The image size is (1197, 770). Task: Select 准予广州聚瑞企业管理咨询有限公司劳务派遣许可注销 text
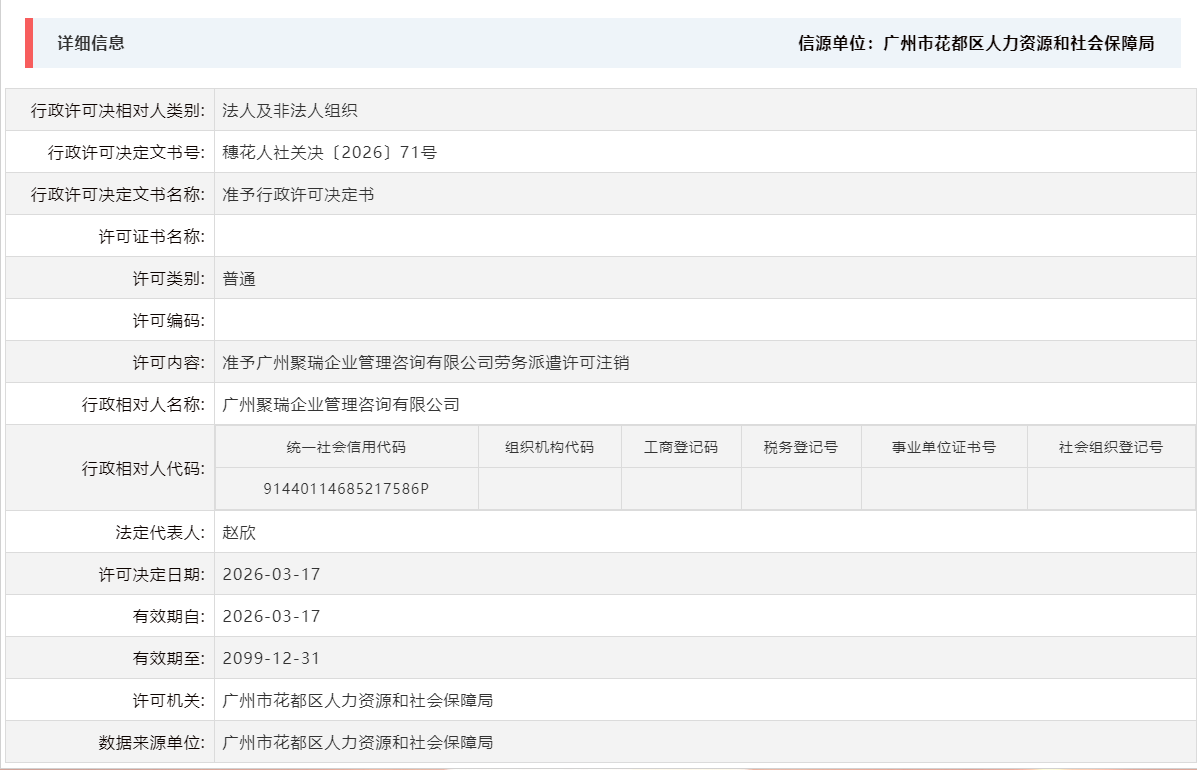point(426,362)
